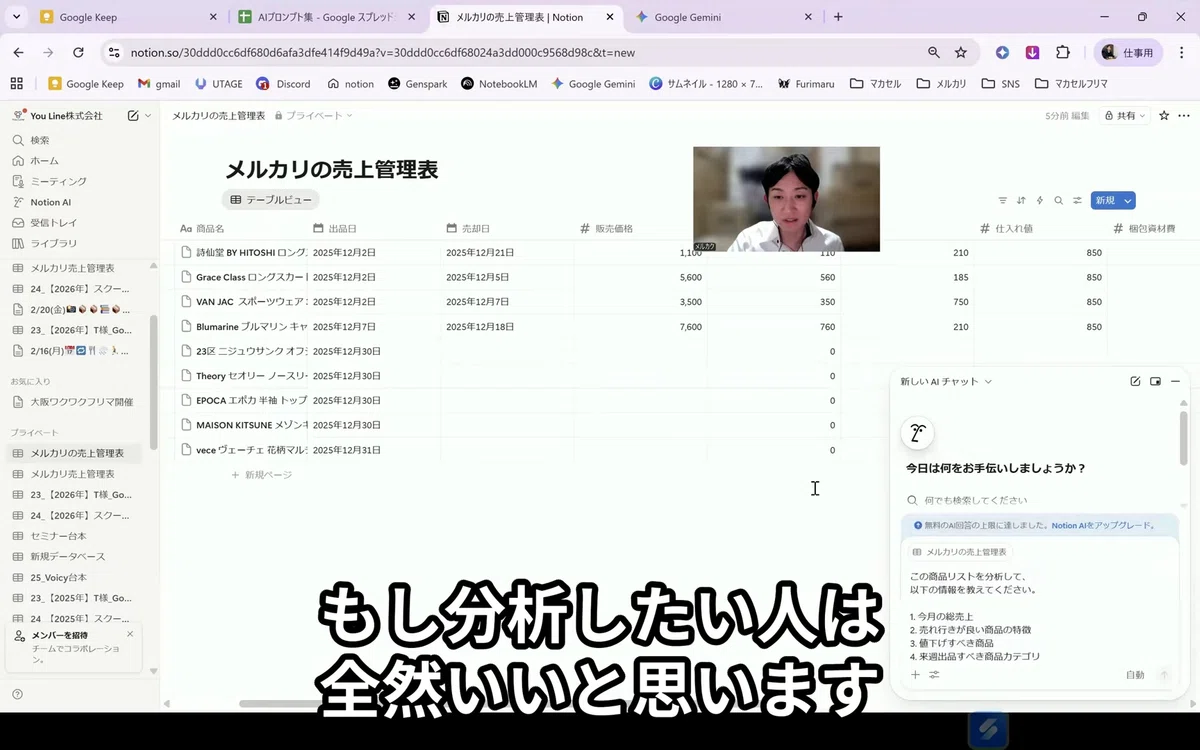Open the NotebookLM bookmark
The width and height of the screenshot is (1200, 750).
click(500, 84)
